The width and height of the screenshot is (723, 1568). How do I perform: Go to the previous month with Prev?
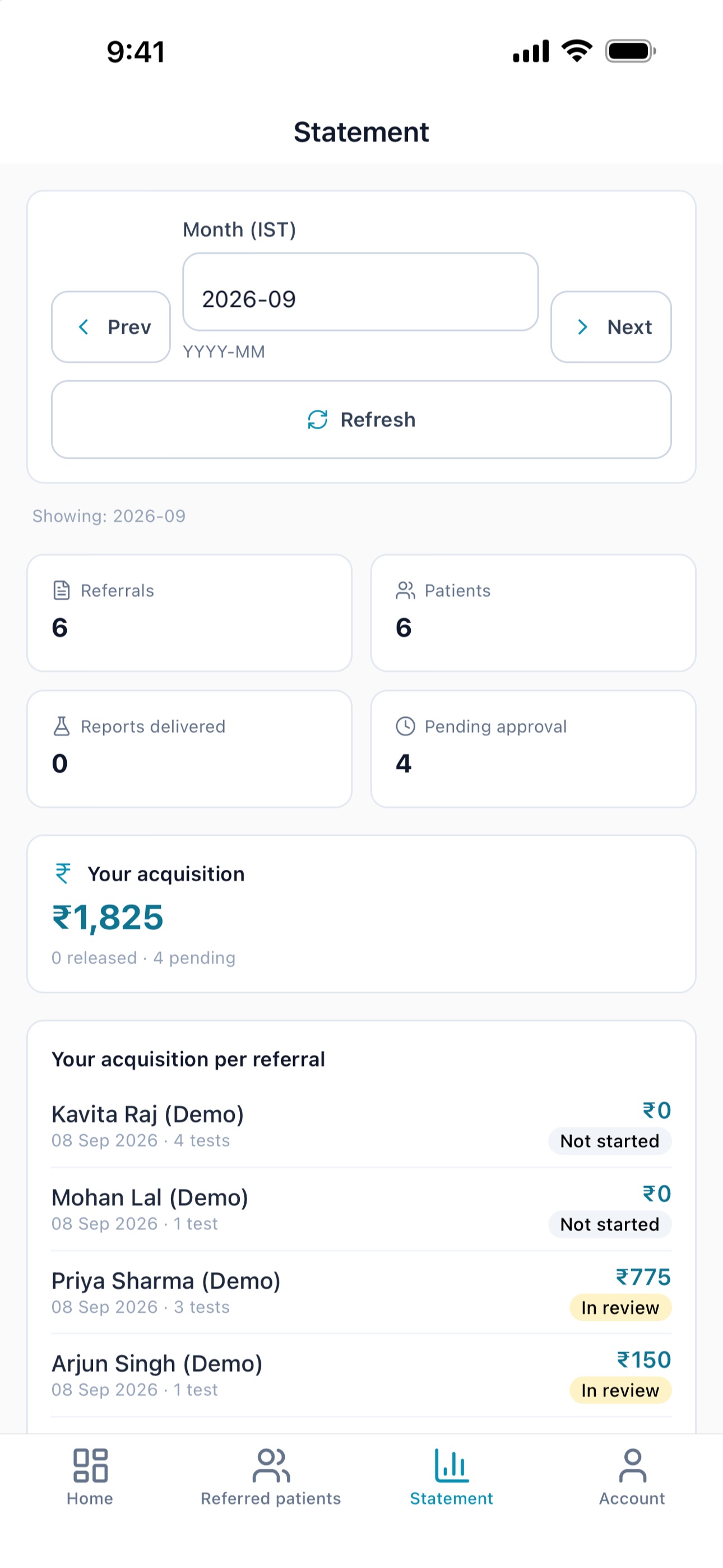(111, 327)
